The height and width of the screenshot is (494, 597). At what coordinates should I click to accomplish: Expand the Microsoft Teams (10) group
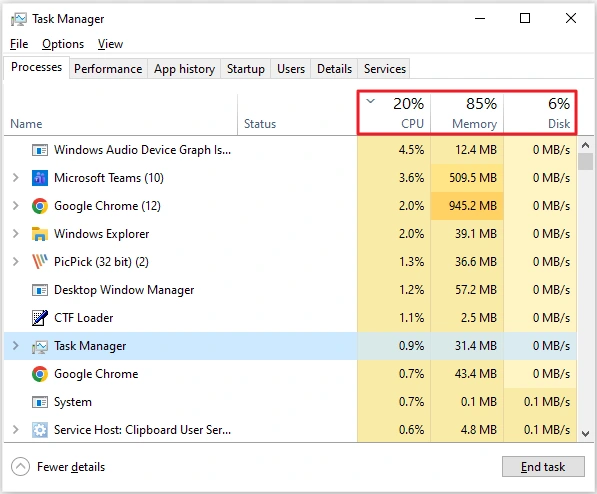[16, 178]
